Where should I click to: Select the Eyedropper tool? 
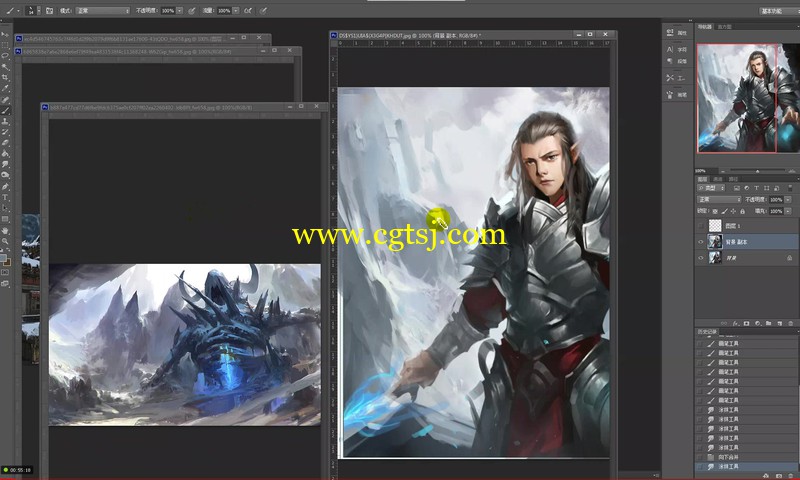click(5, 88)
